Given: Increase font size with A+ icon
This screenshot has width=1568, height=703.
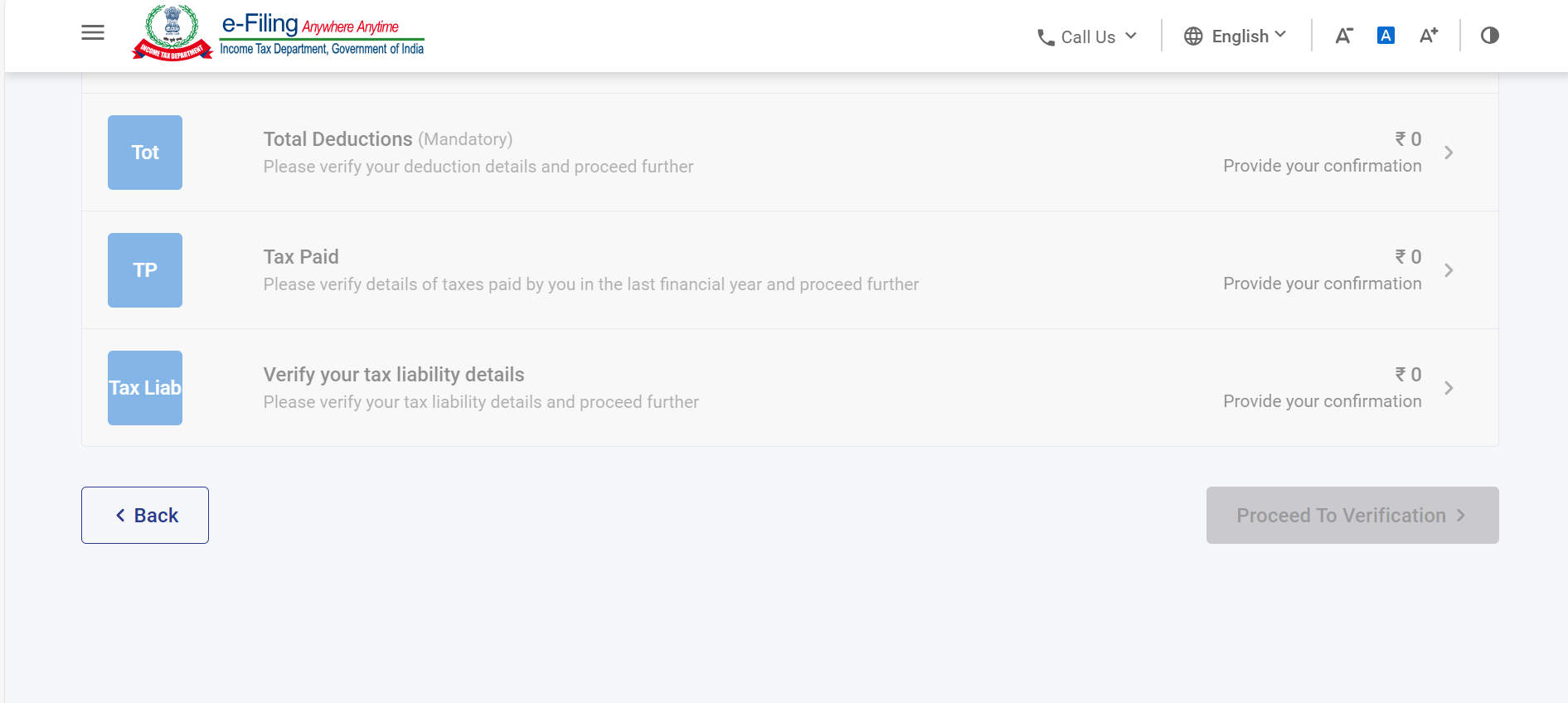Looking at the screenshot, I should point(1428,36).
